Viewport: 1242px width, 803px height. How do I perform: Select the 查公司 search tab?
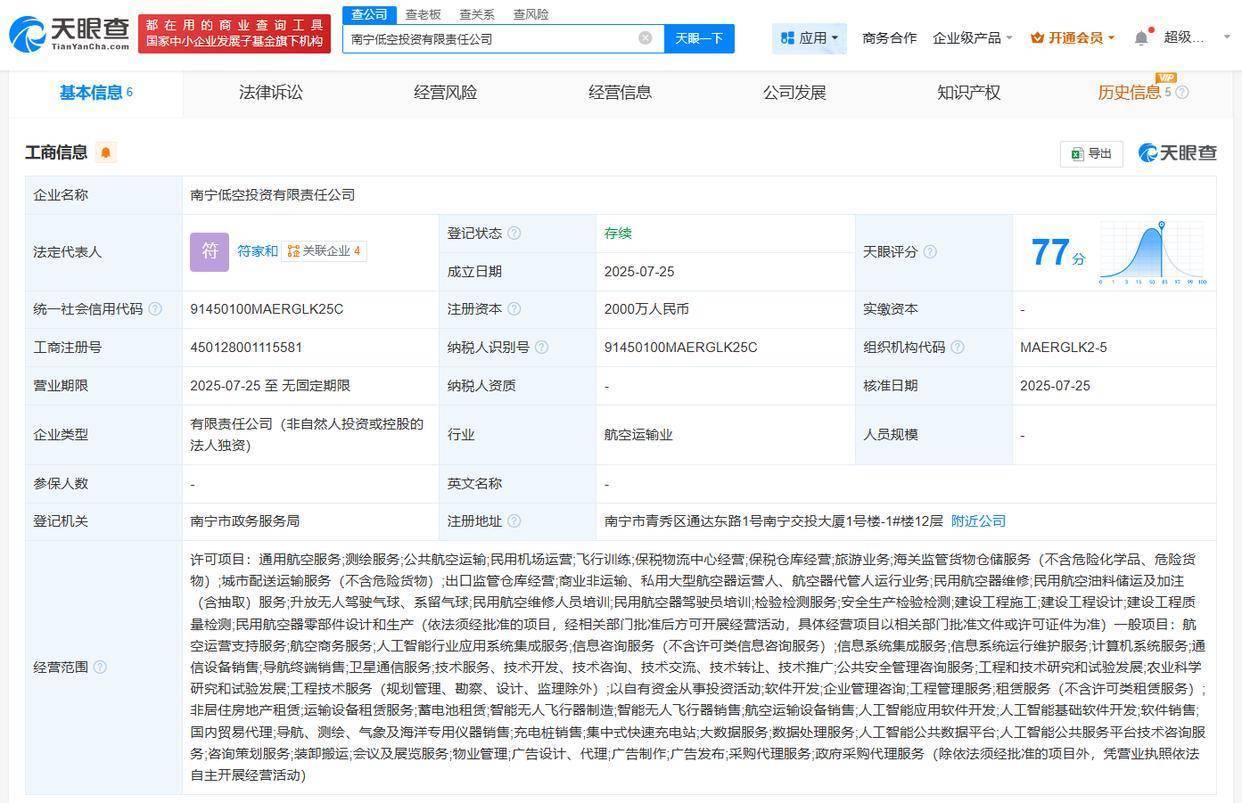click(x=369, y=14)
